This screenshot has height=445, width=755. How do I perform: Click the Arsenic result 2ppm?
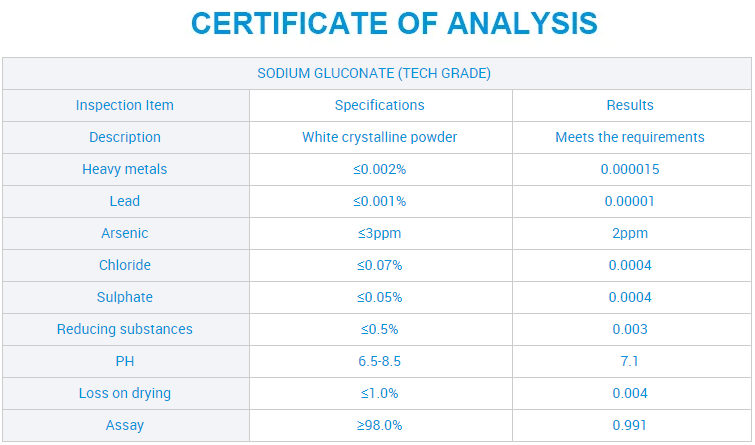pyautogui.click(x=630, y=233)
